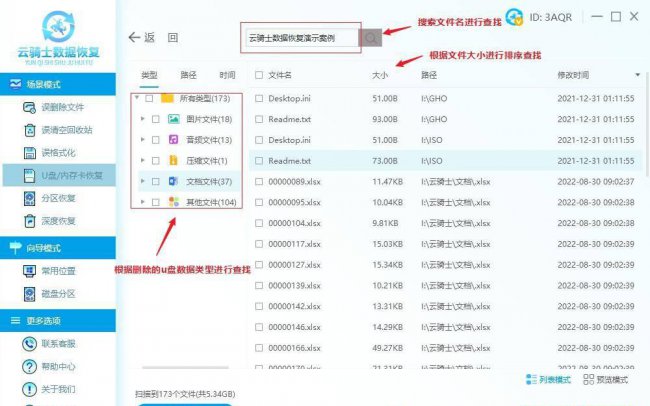Expand the 压缩文件(1) node arrow
The height and width of the screenshot is (406, 650).
(143, 160)
